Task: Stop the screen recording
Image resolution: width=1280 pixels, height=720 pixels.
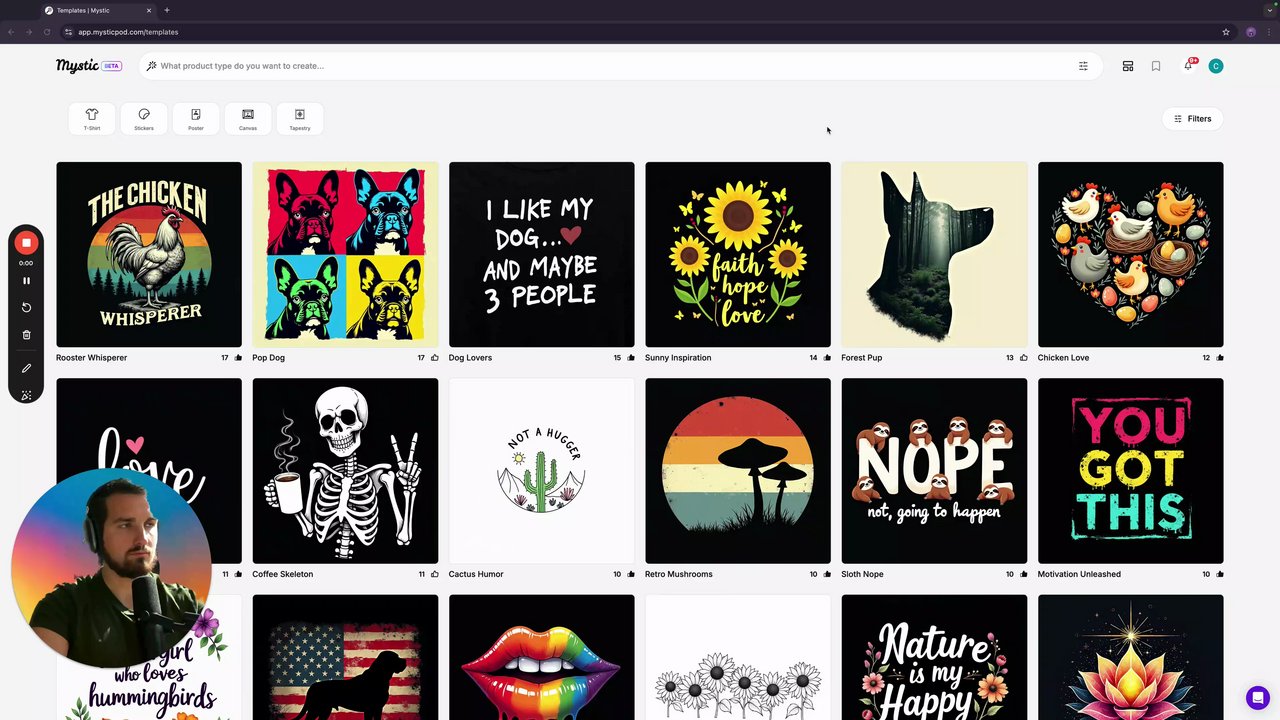Action: 26,243
